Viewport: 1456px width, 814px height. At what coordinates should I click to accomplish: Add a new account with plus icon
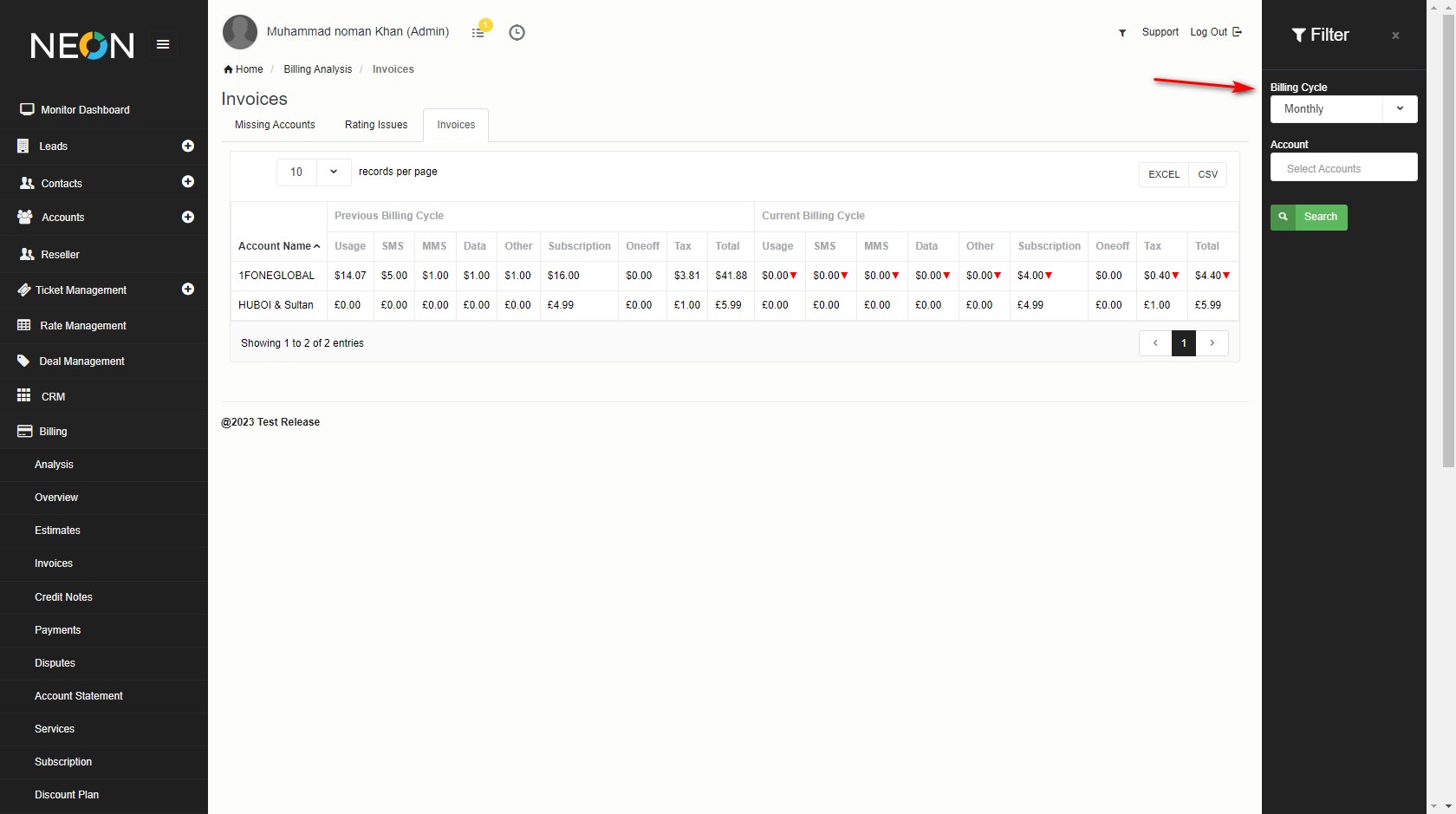click(188, 217)
